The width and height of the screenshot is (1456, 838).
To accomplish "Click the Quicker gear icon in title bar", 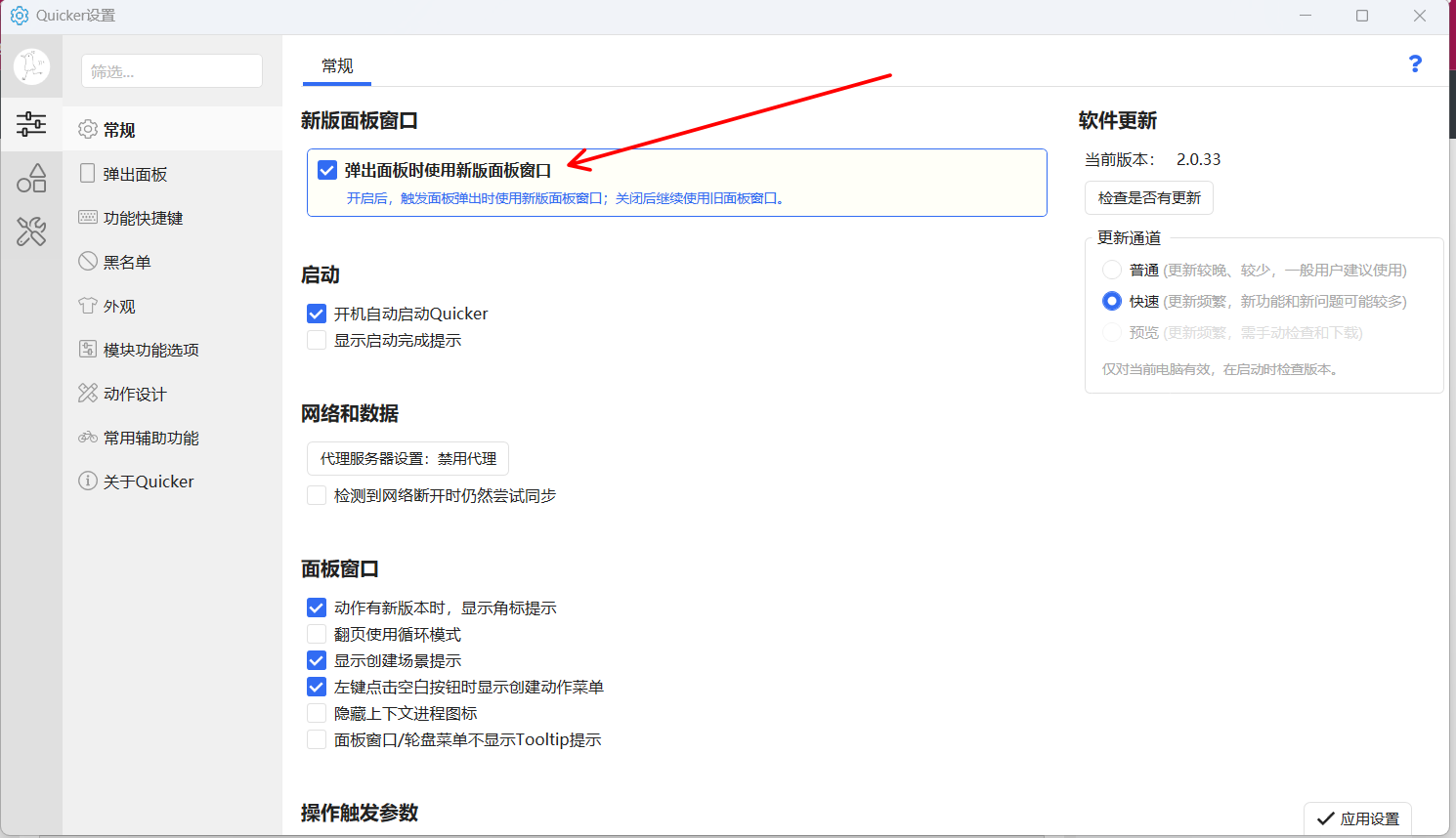I will coord(20,16).
